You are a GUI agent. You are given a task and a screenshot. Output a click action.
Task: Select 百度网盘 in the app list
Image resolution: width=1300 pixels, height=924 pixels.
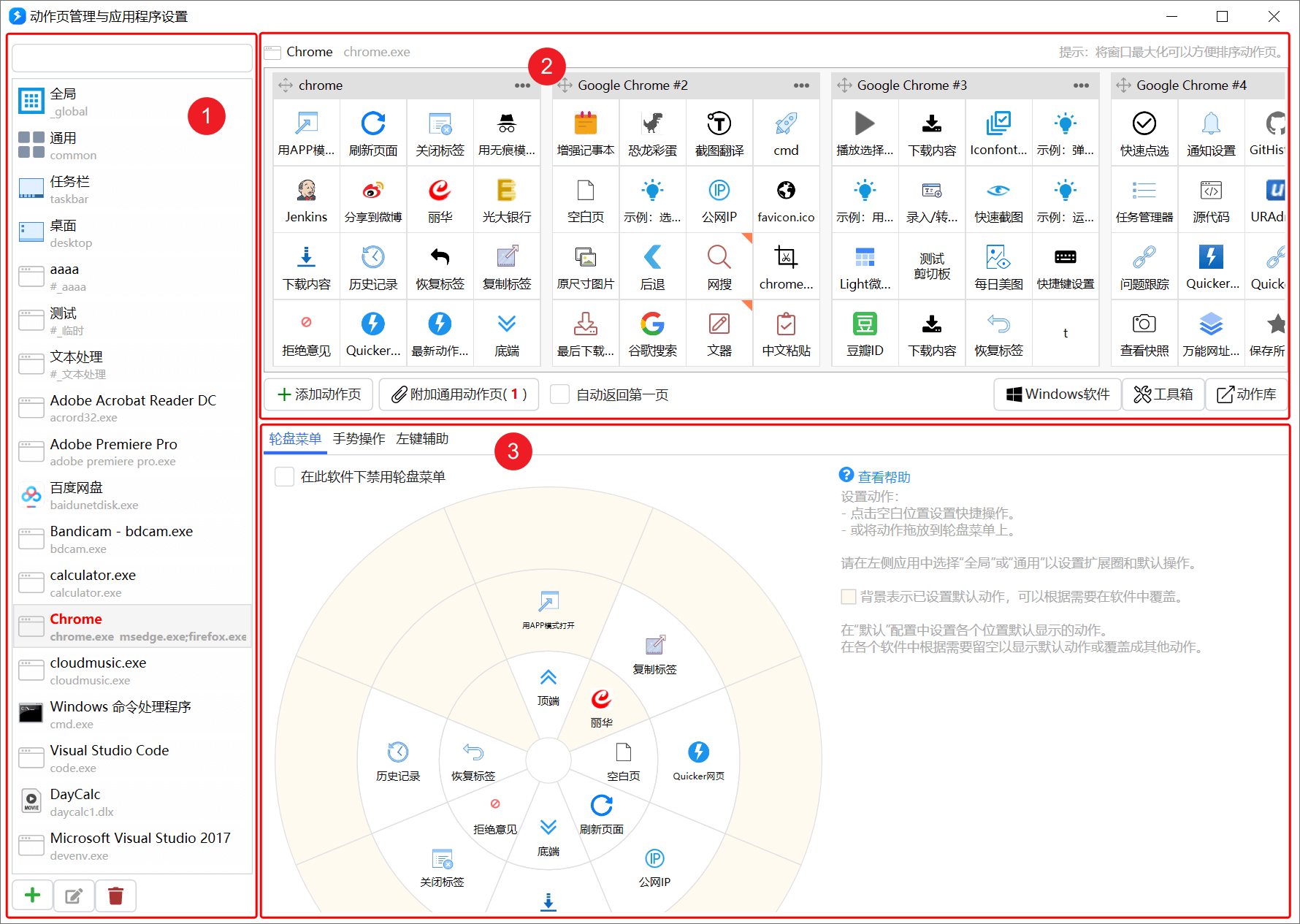(x=132, y=495)
